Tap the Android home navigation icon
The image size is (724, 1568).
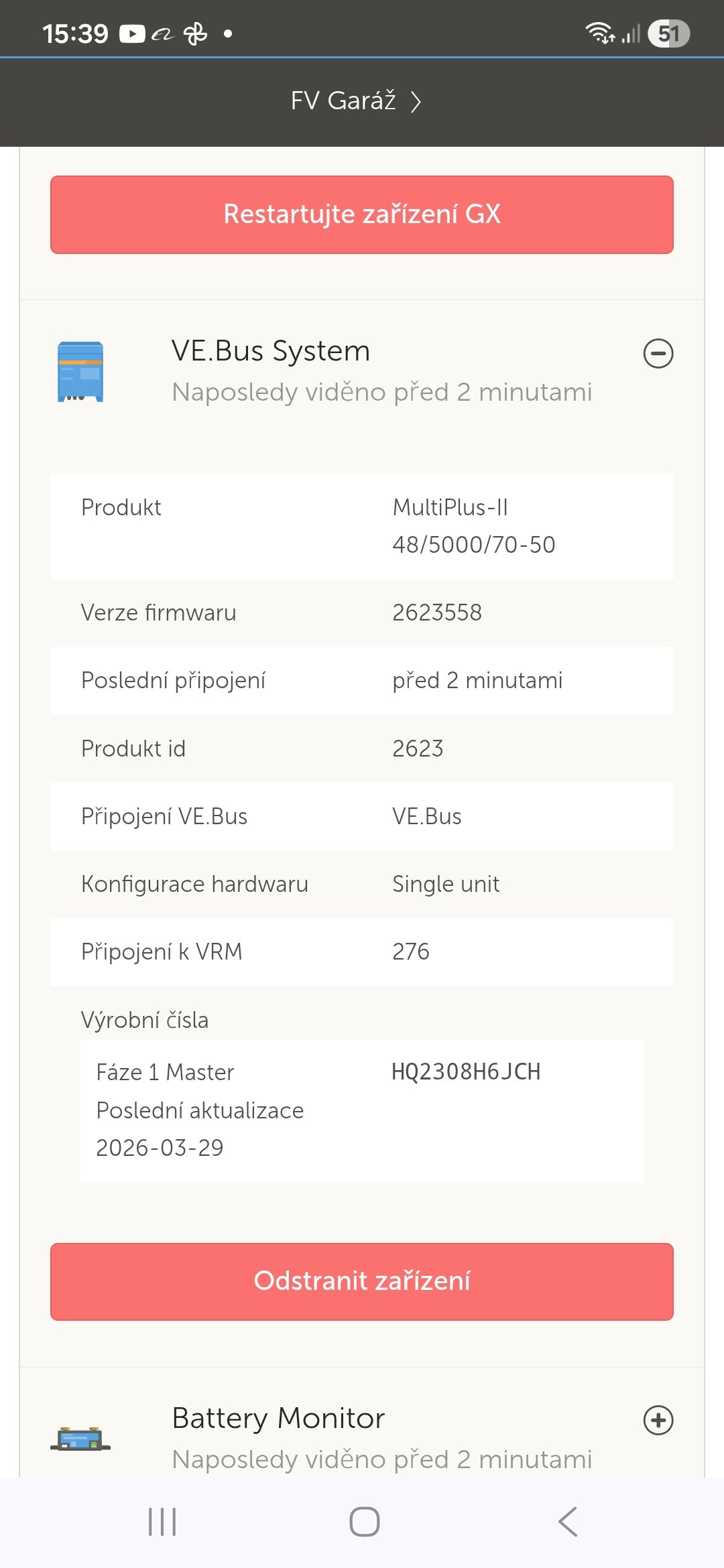[x=364, y=1521]
